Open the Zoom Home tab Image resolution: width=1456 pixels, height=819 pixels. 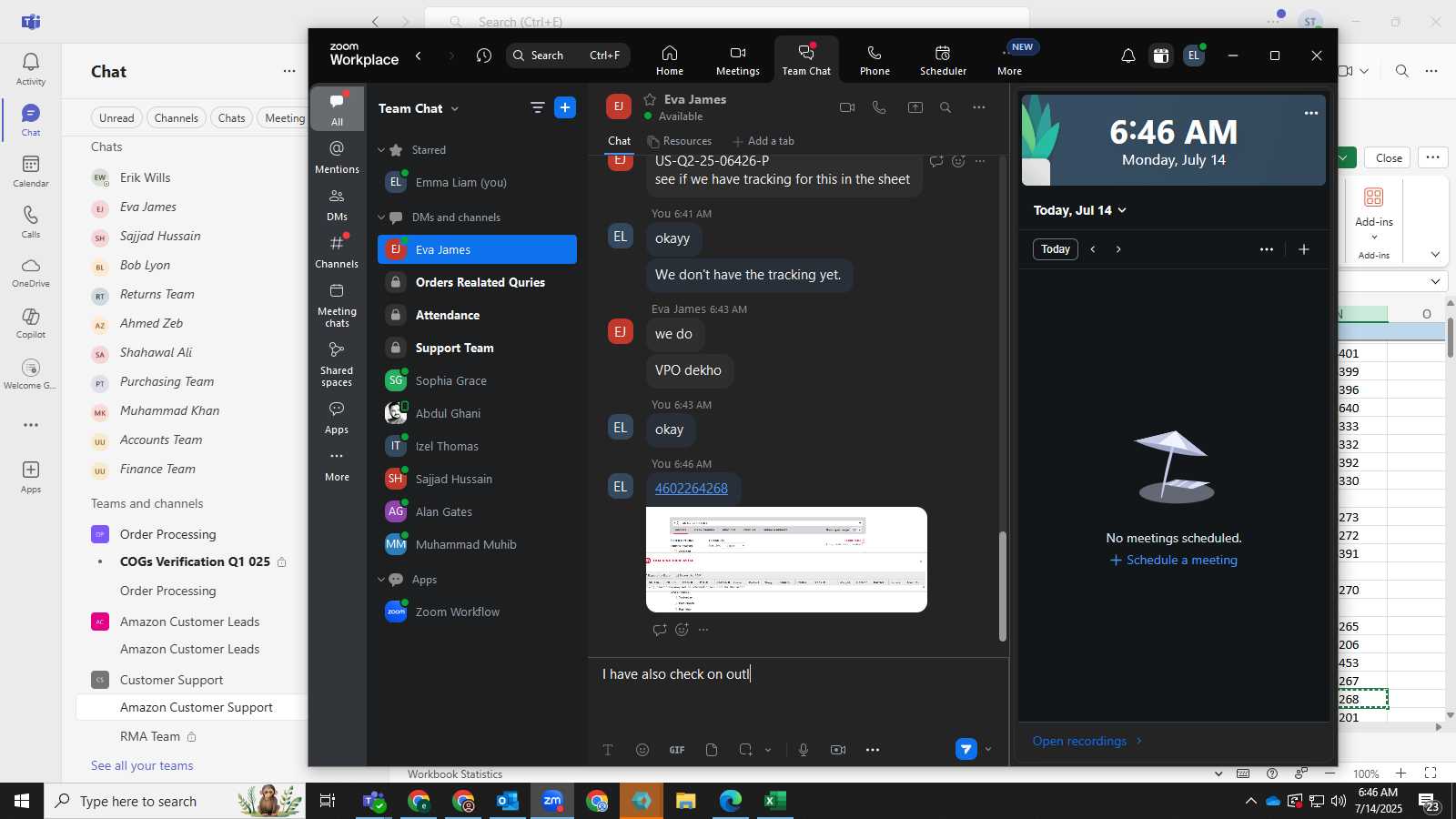[x=670, y=60]
